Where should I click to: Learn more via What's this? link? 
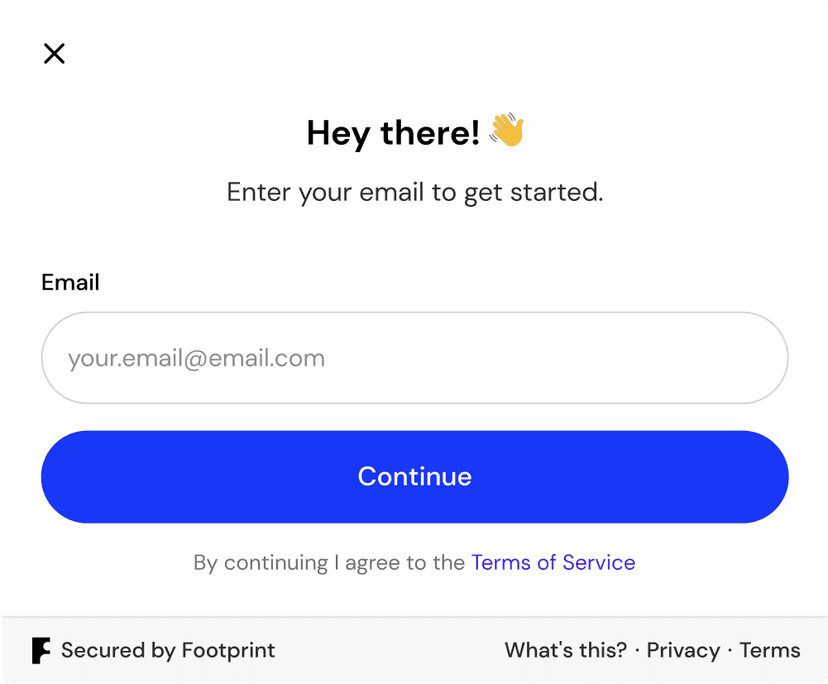566,650
